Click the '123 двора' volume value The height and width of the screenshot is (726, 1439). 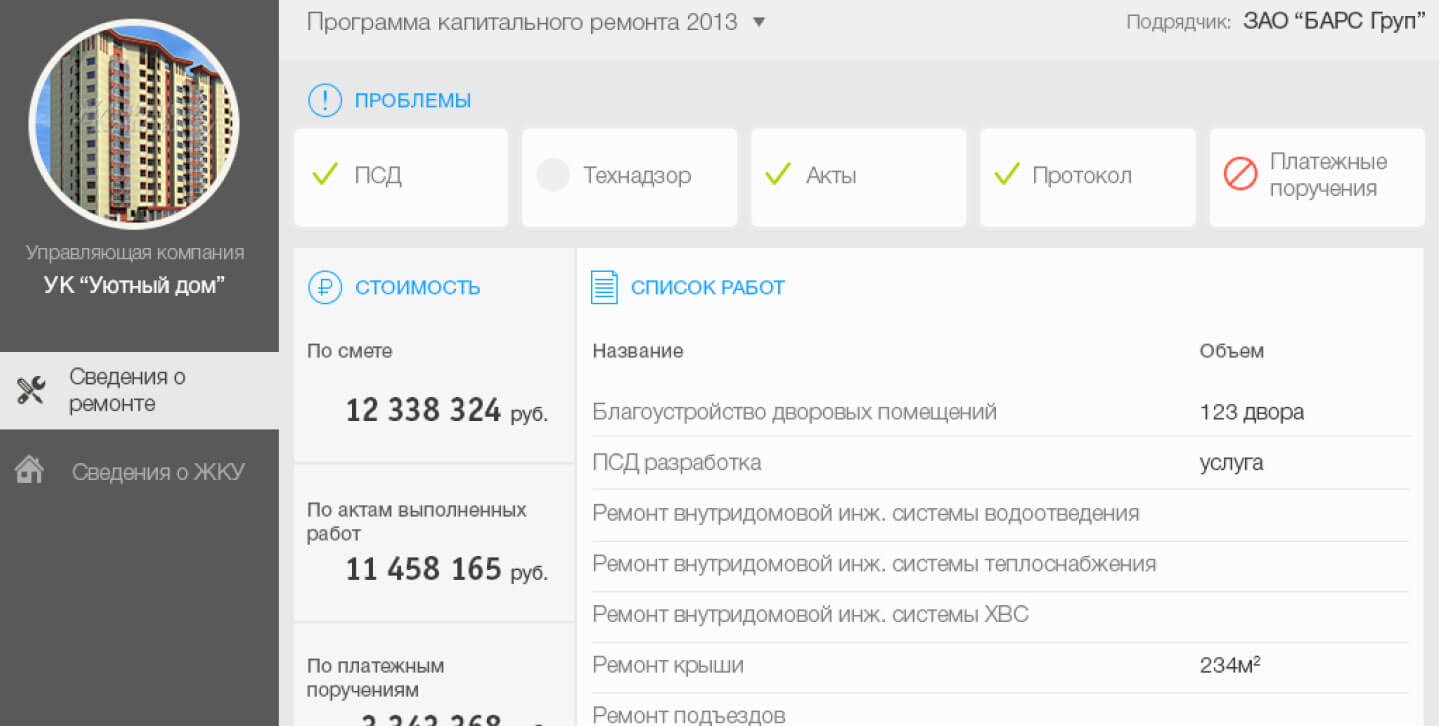(1252, 412)
